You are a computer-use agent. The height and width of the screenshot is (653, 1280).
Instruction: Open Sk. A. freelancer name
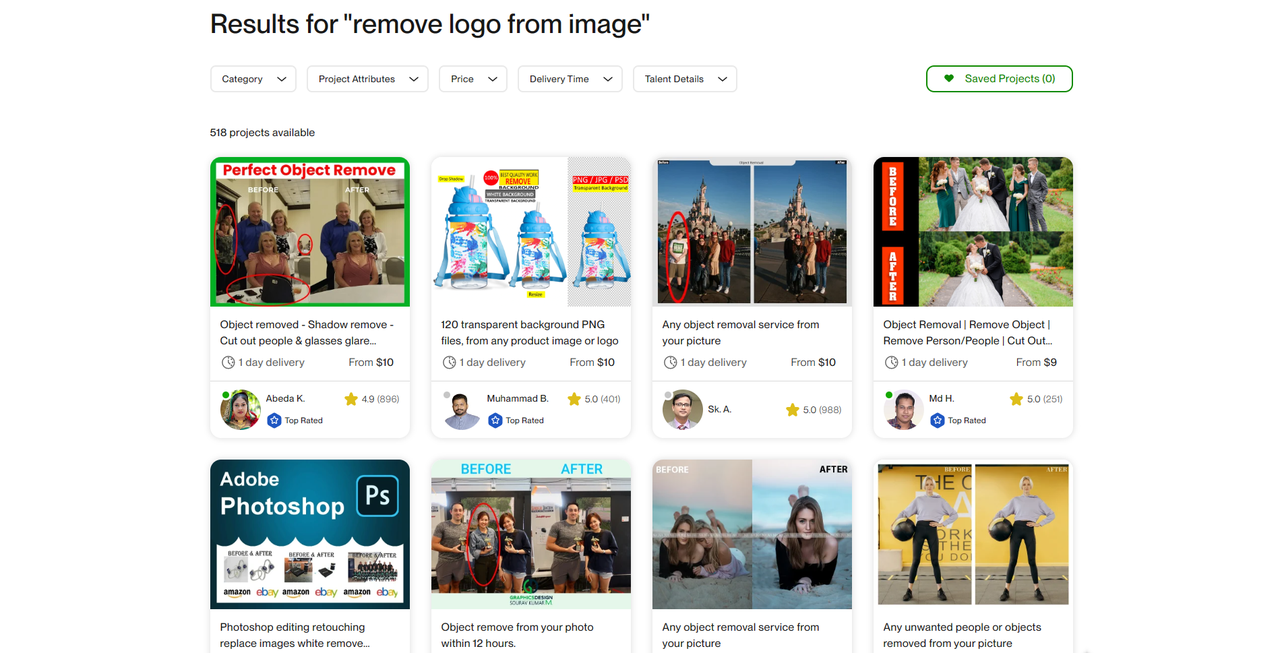point(720,409)
